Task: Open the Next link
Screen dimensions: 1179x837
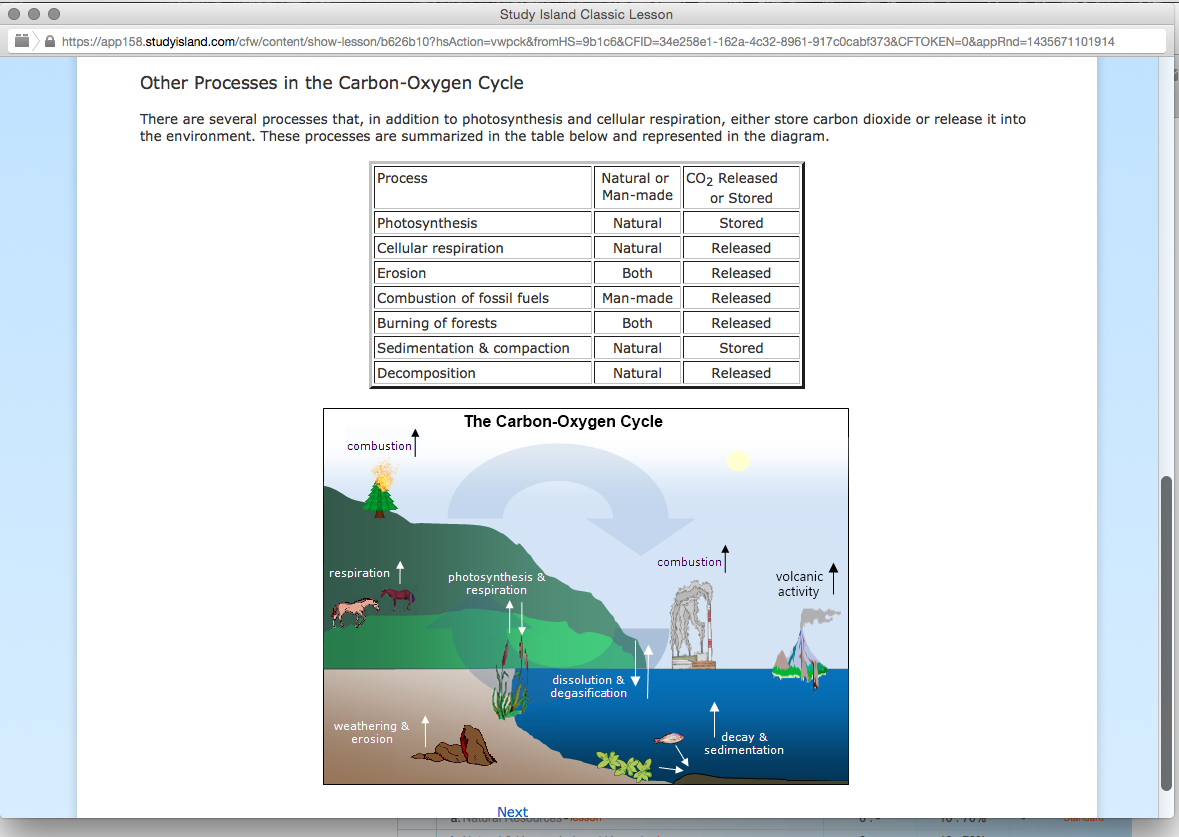Action: pos(512,812)
